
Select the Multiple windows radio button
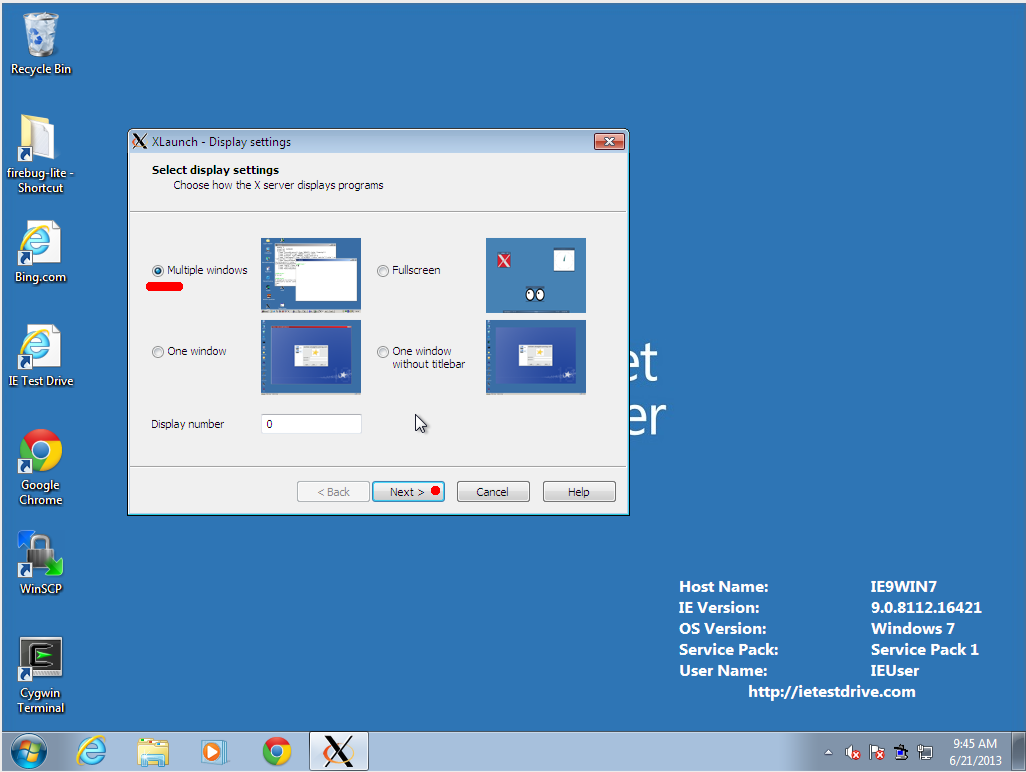point(158,271)
